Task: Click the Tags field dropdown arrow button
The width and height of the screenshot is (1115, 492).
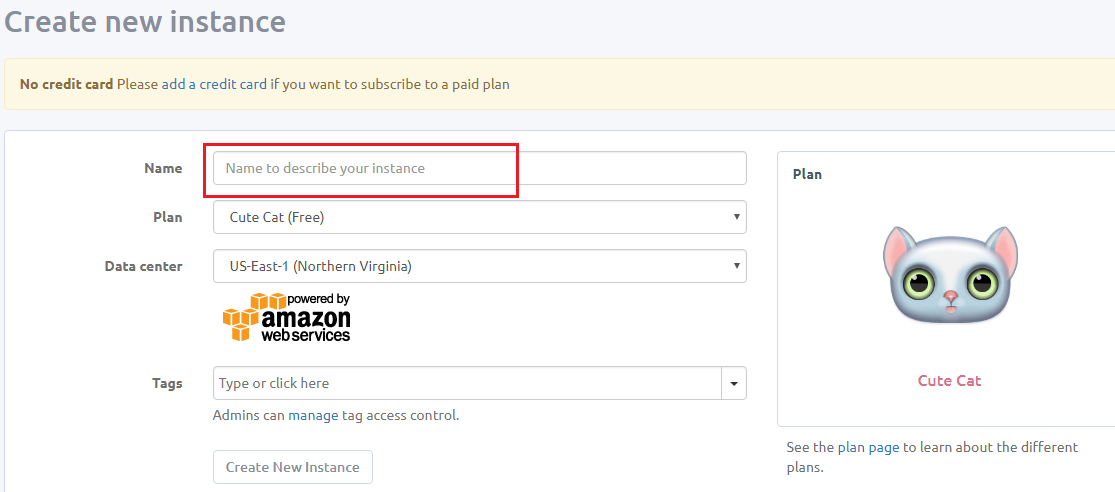Action: tap(734, 383)
